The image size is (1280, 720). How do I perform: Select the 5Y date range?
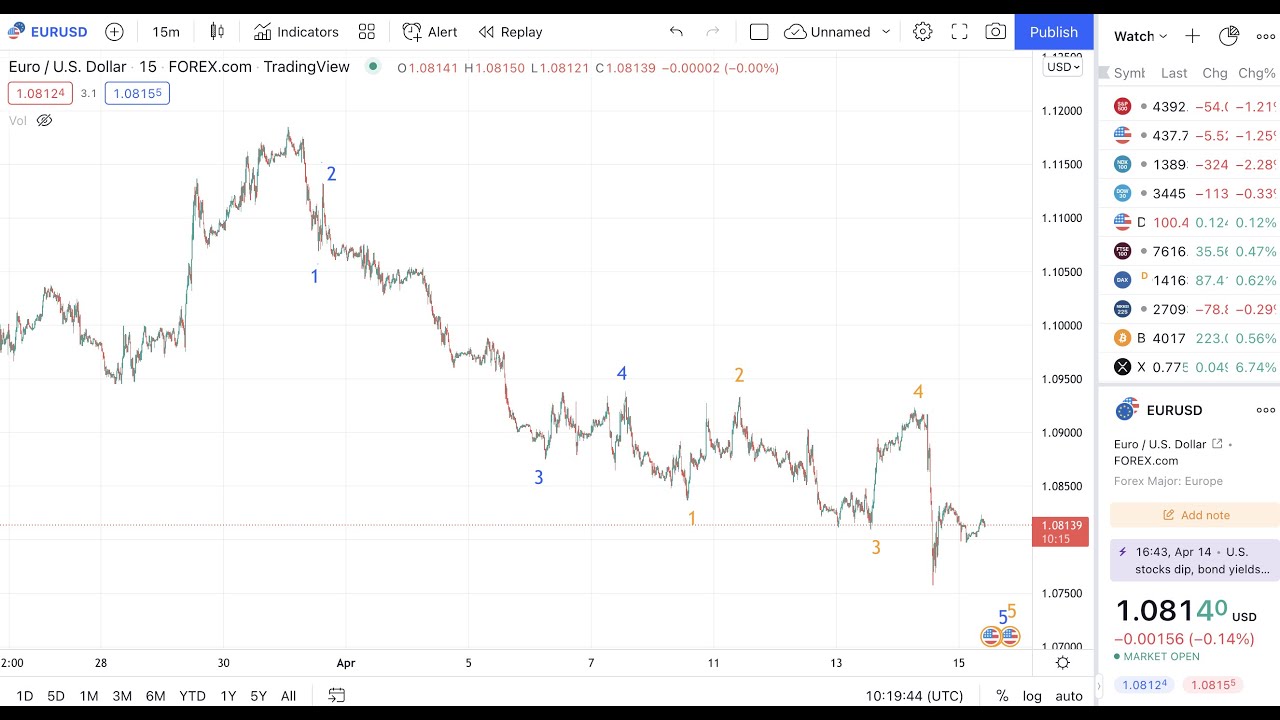[258, 696]
